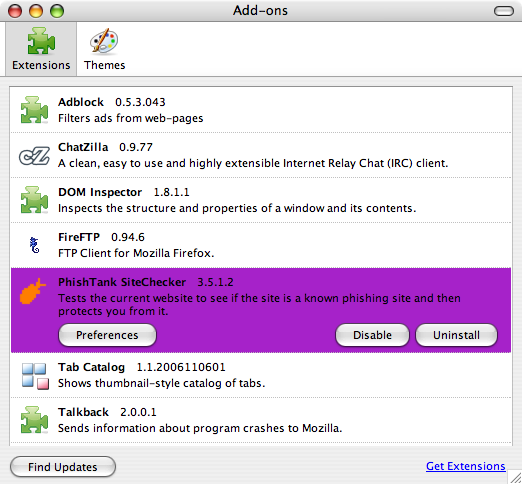The image size is (522, 484).
Task: Select the Talkback extension name
Action: pos(83,412)
